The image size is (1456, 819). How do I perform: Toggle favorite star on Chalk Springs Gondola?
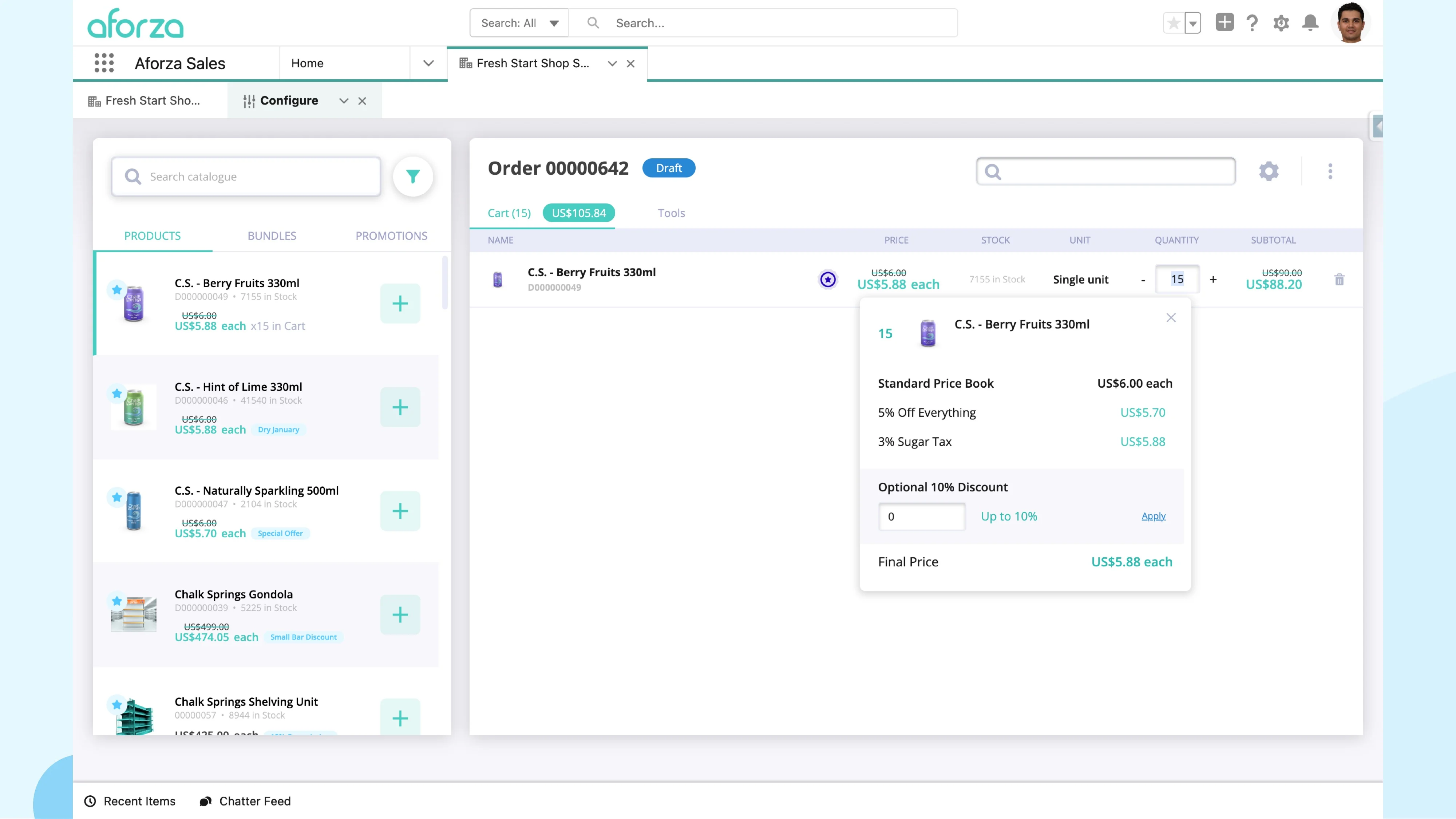click(116, 601)
